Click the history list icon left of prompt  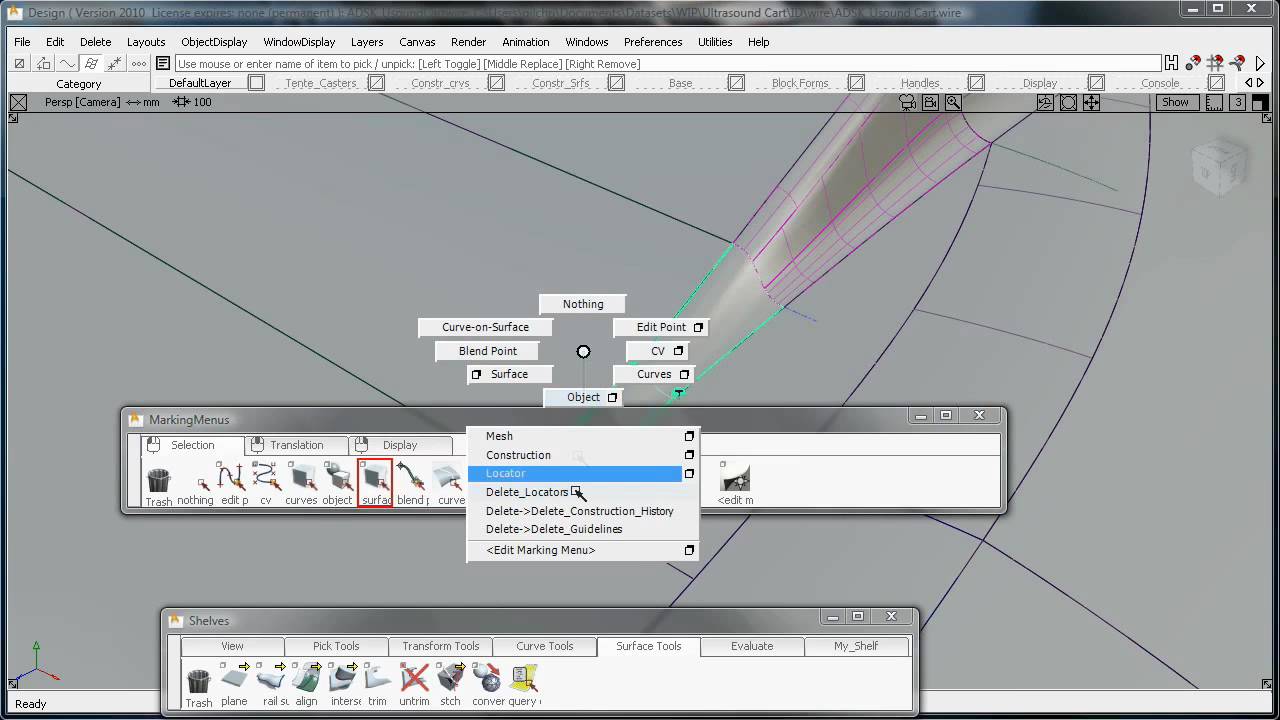[x=163, y=63]
